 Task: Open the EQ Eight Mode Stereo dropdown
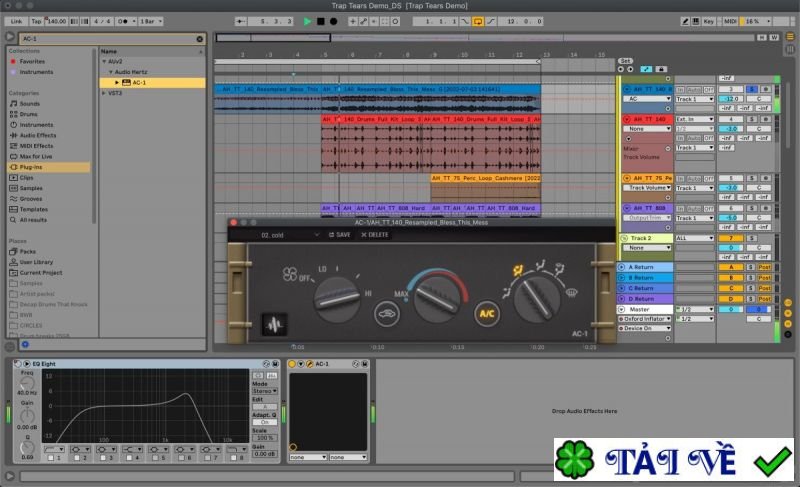pos(263,393)
